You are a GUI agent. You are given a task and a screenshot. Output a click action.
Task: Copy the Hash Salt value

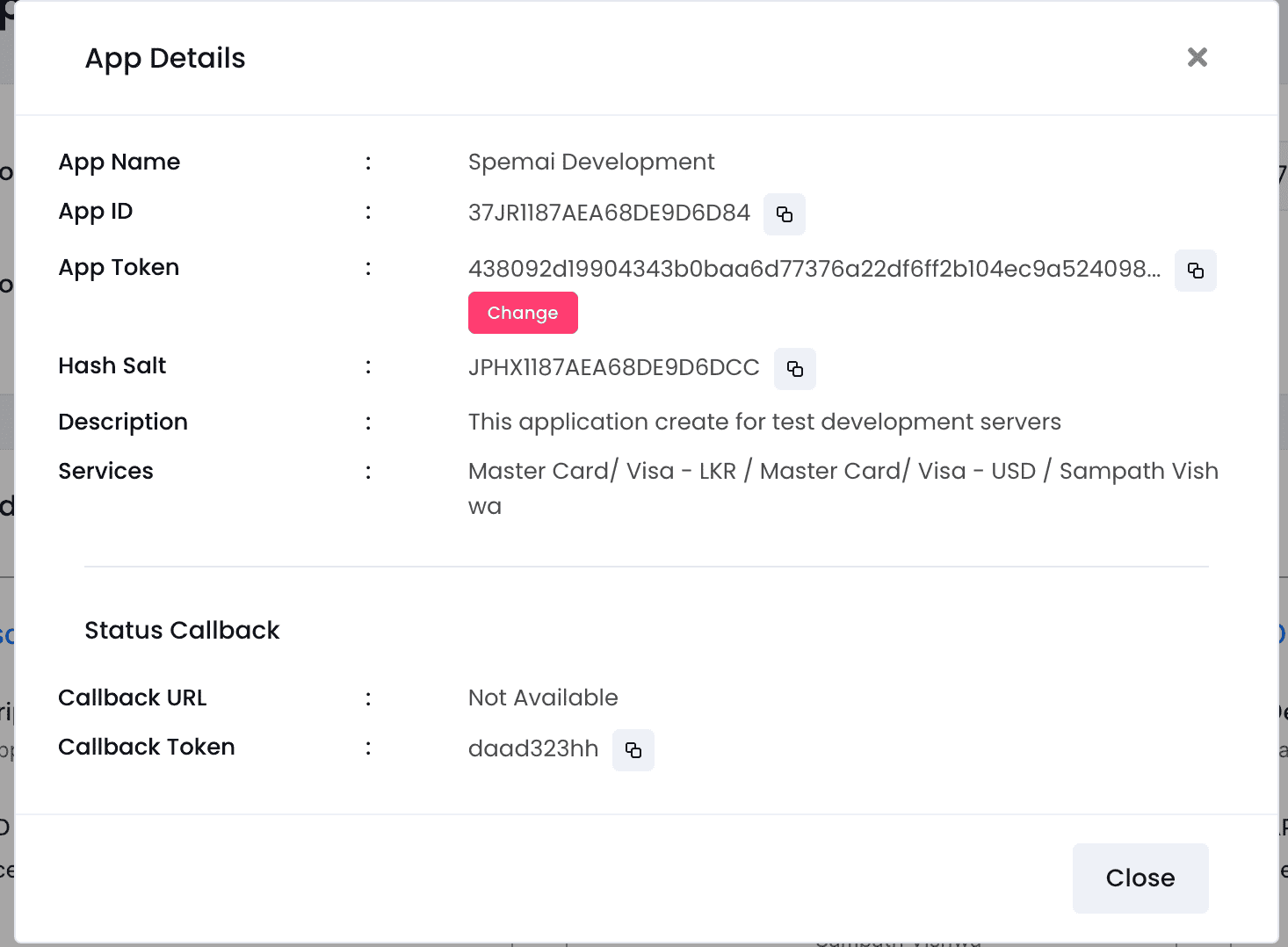tap(794, 369)
